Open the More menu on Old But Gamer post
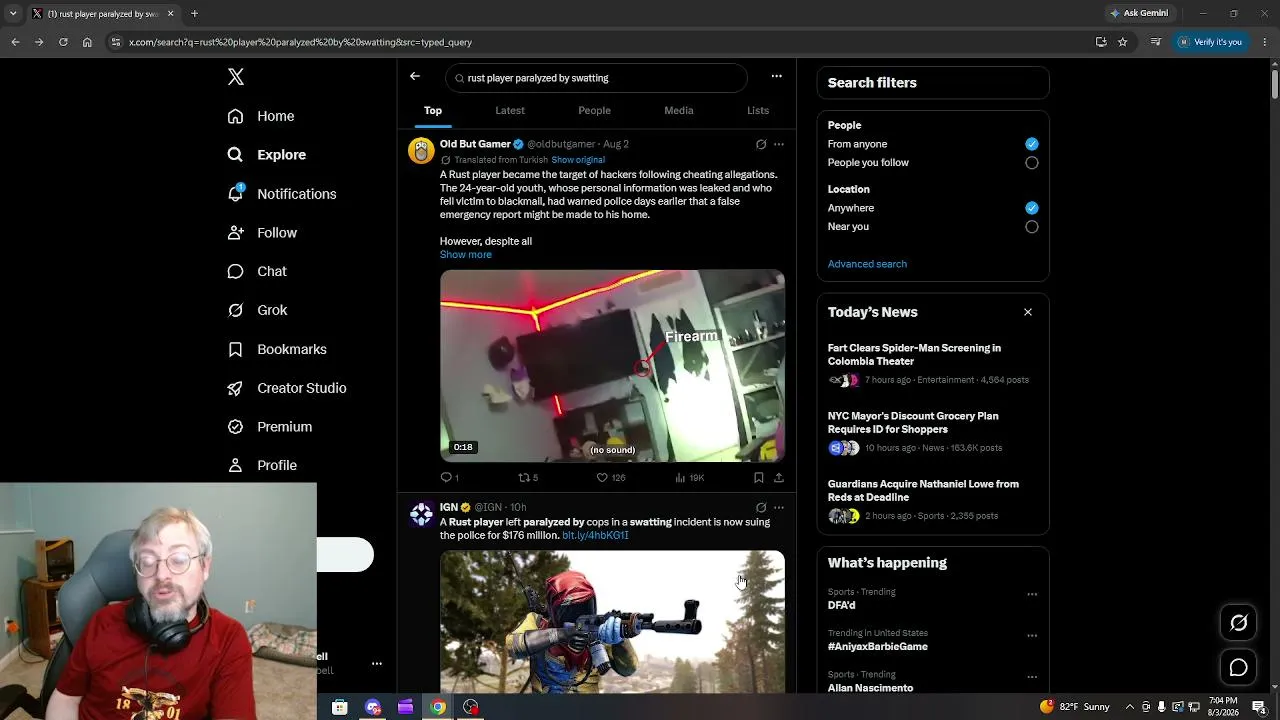The width and height of the screenshot is (1280, 720). pos(779,144)
